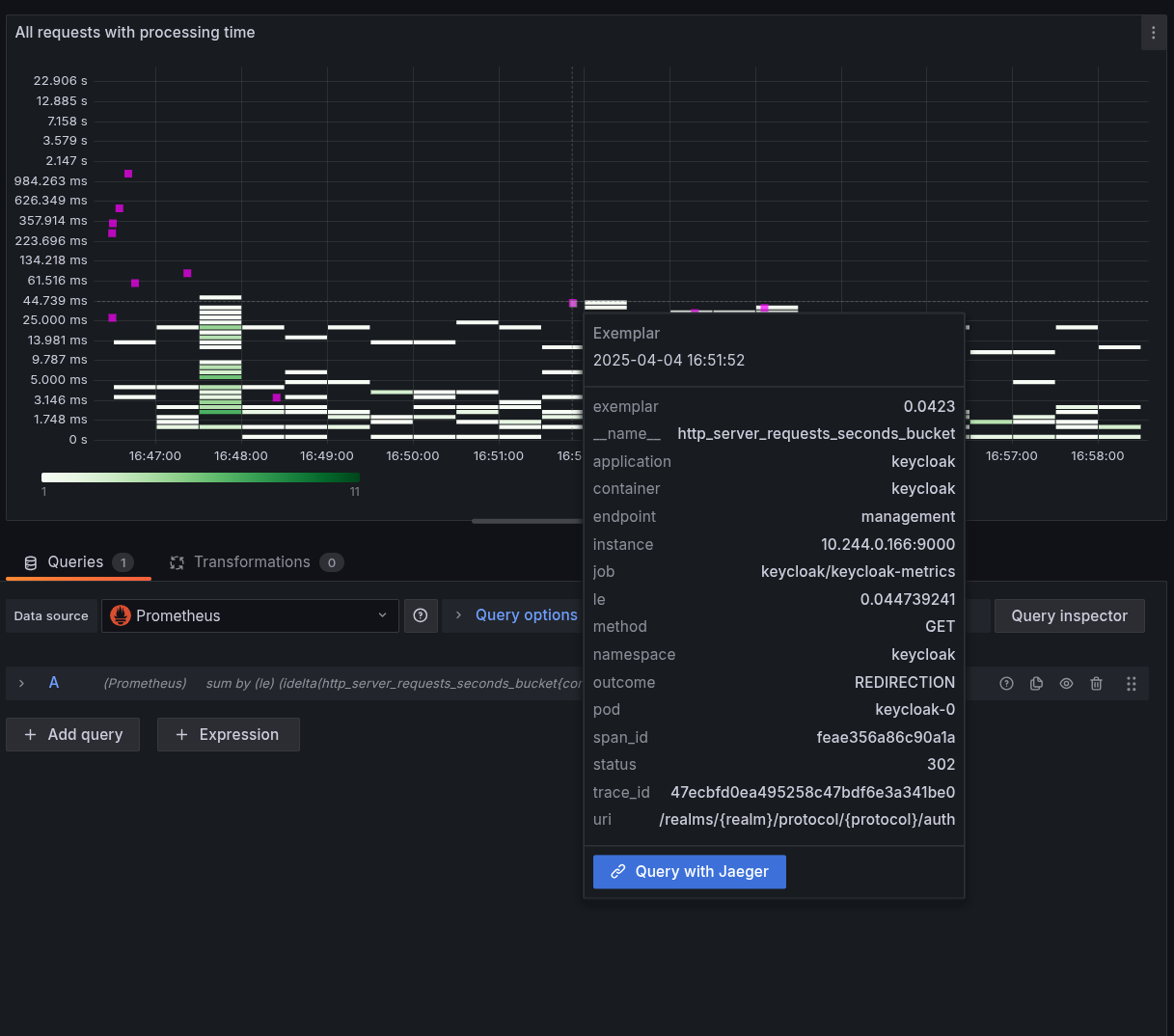Open the Prometheus data source dropdown

tap(250, 615)
